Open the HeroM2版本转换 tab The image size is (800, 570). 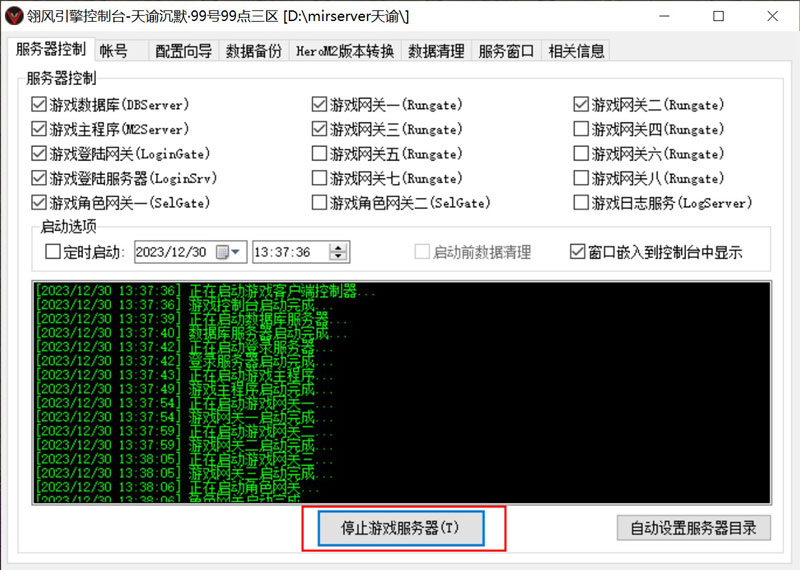(345, 51)
